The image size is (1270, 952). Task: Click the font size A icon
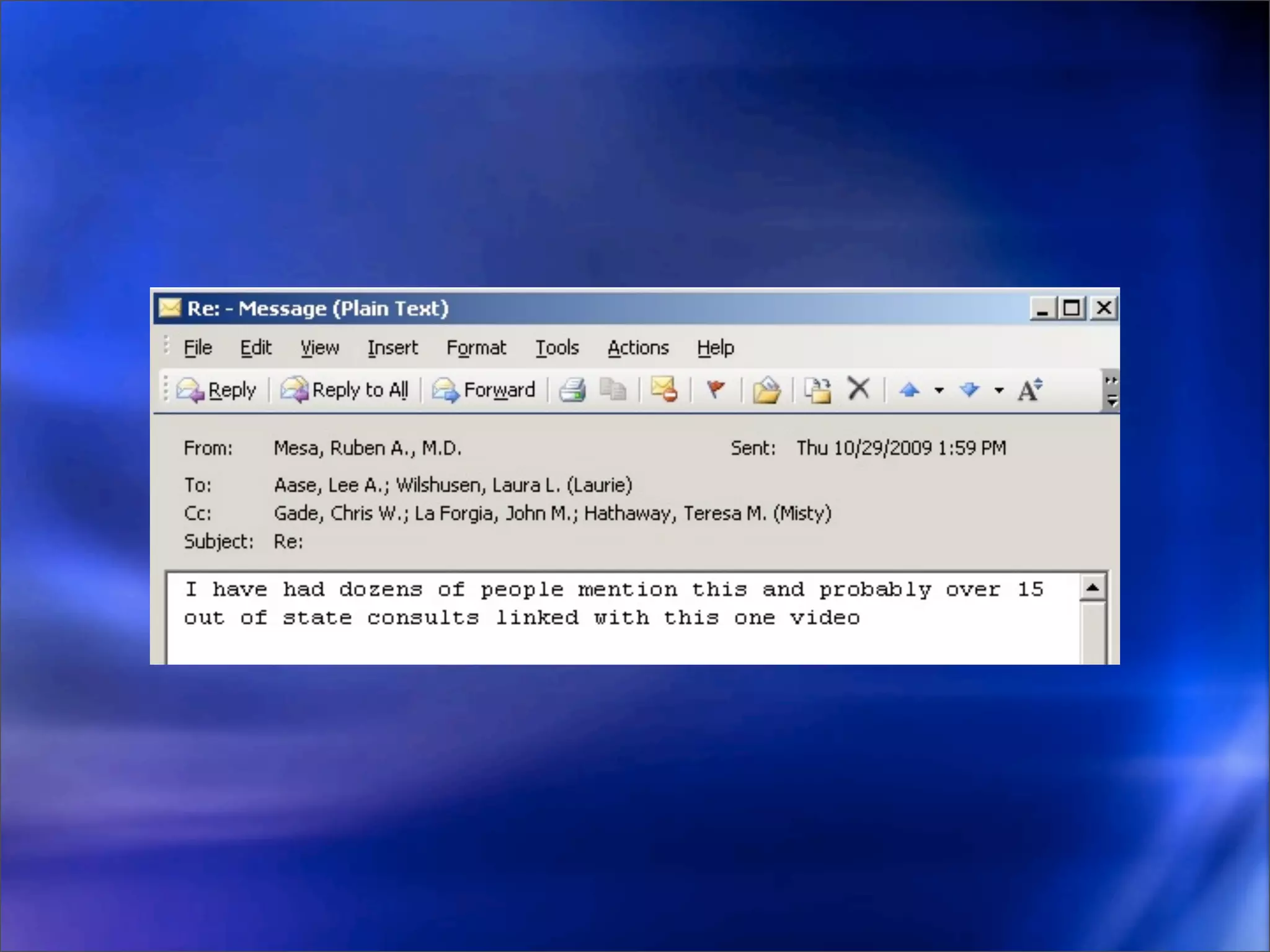click(x=1029, y=390)
